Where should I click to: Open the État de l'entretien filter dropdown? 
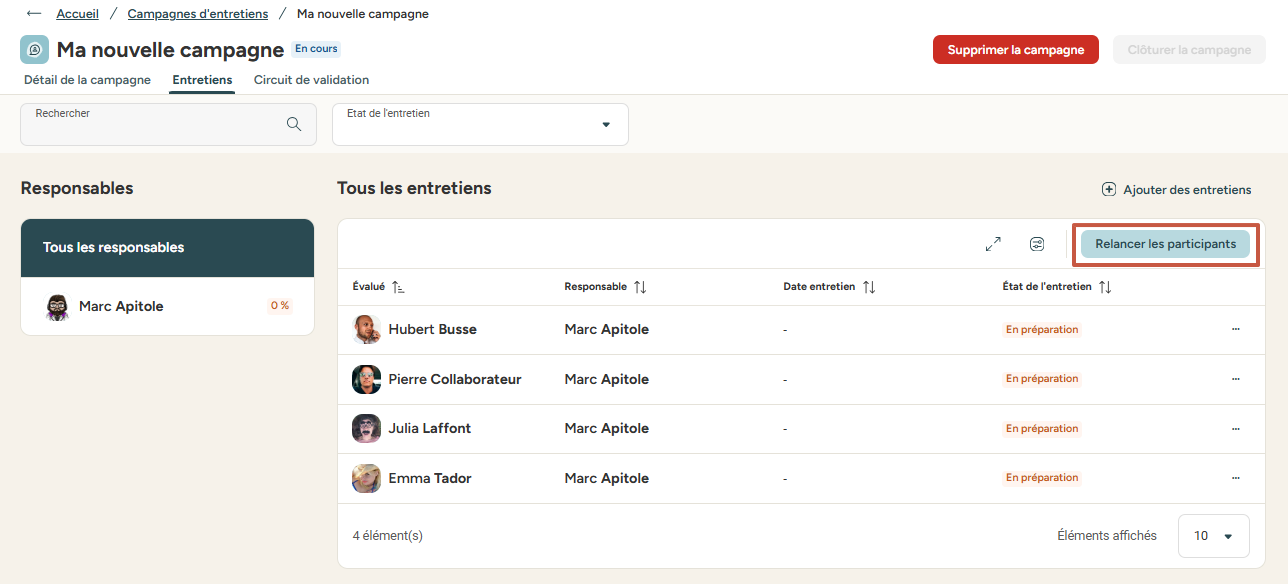pos(480,124)
